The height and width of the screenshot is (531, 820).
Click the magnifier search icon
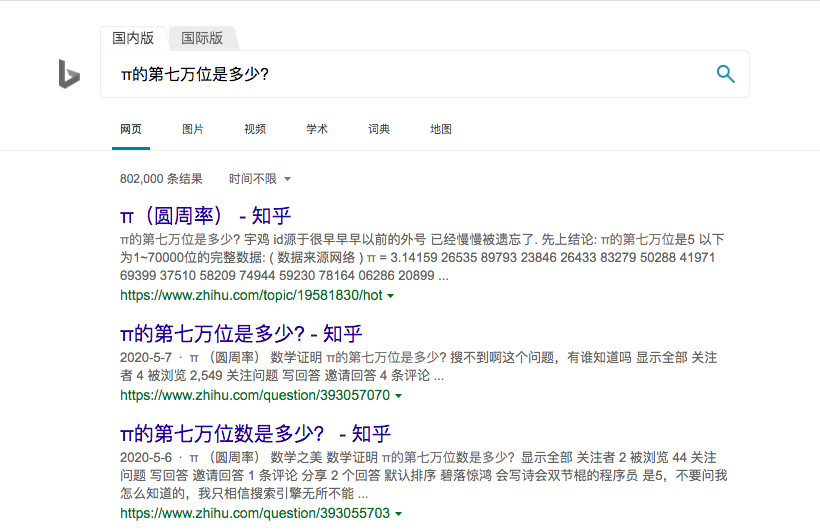[725, 74]
